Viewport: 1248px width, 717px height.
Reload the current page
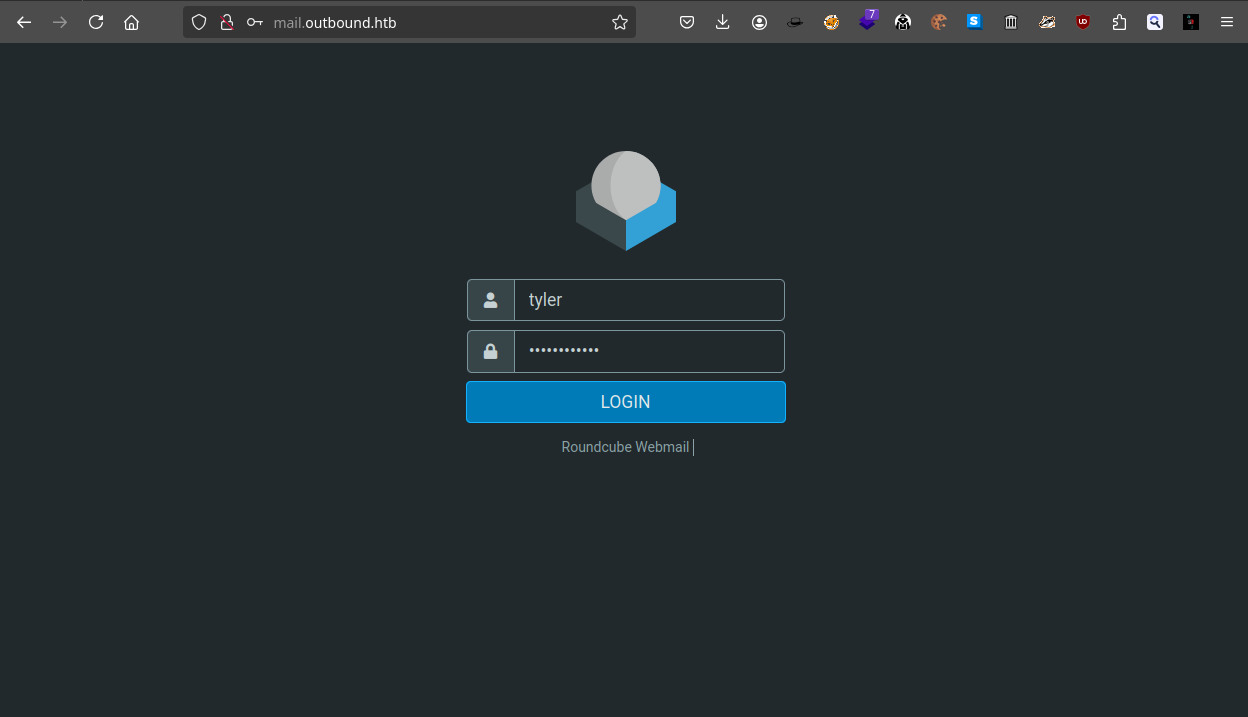click(x=96, y=22)
